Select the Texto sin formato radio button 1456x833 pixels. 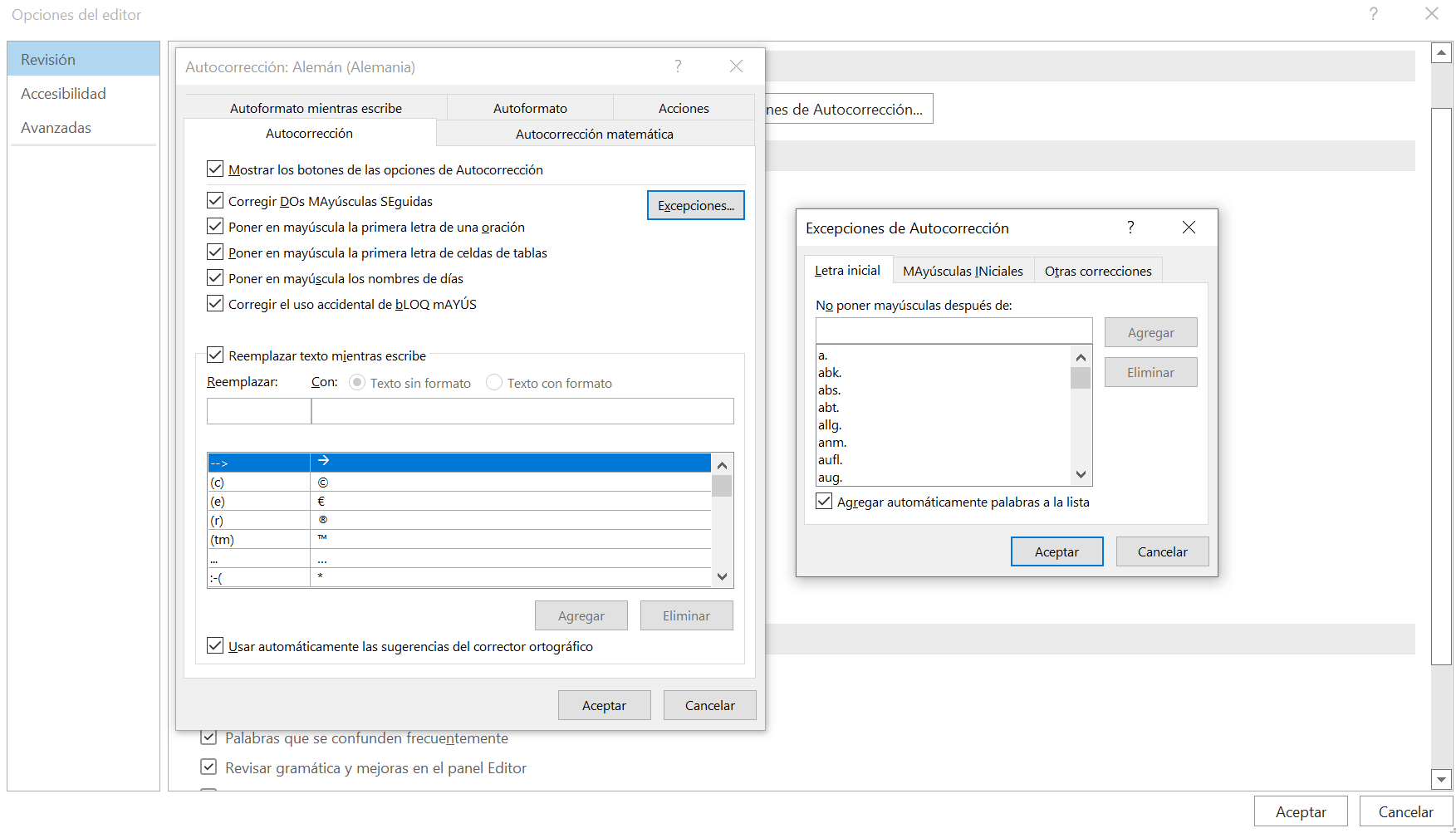click(x=357, y=383)
